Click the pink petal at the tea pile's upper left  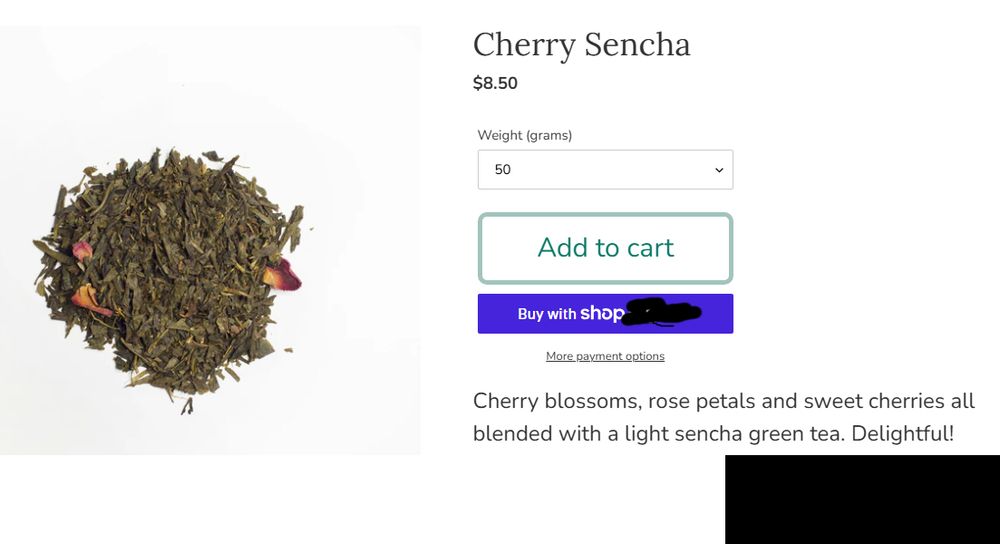tap(83, 250)
